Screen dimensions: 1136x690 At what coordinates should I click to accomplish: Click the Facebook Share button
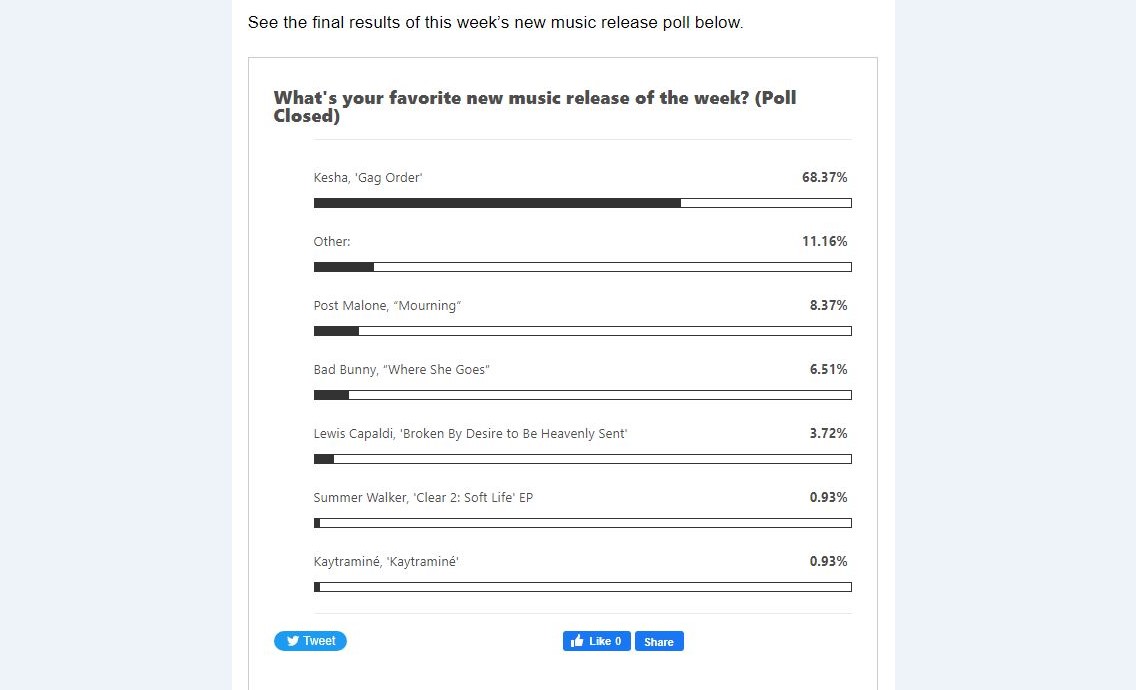coord(659,641)
